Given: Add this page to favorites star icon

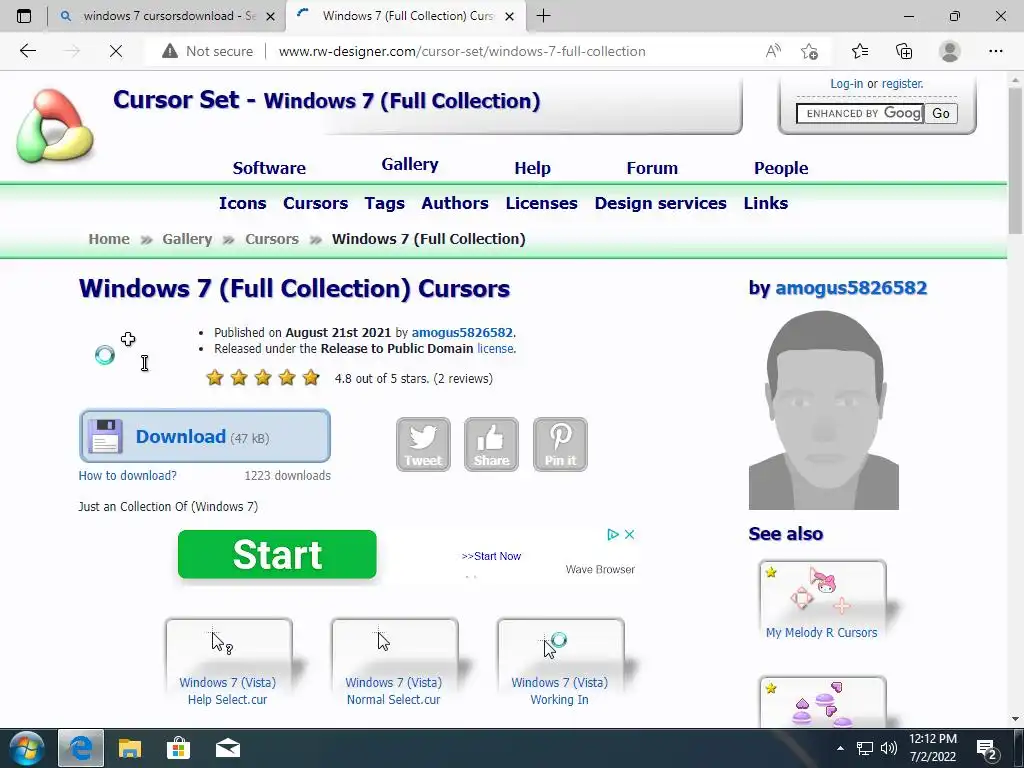Looking at the screenshot, I should (x=809, y=51).
